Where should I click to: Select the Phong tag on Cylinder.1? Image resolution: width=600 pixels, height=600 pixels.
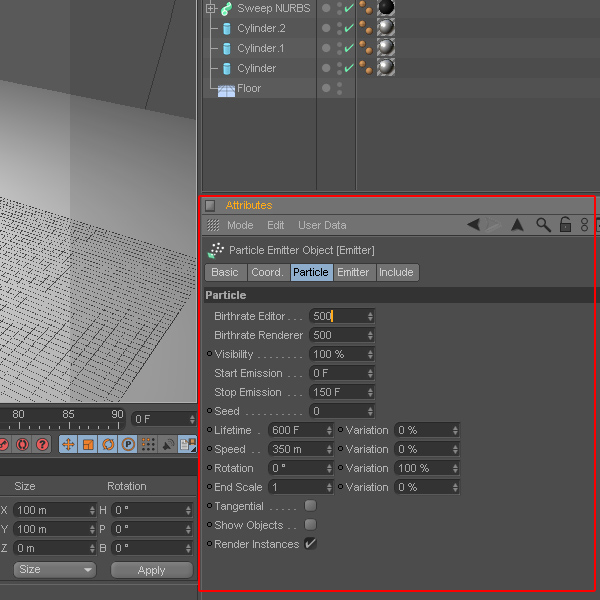point(365,47)
